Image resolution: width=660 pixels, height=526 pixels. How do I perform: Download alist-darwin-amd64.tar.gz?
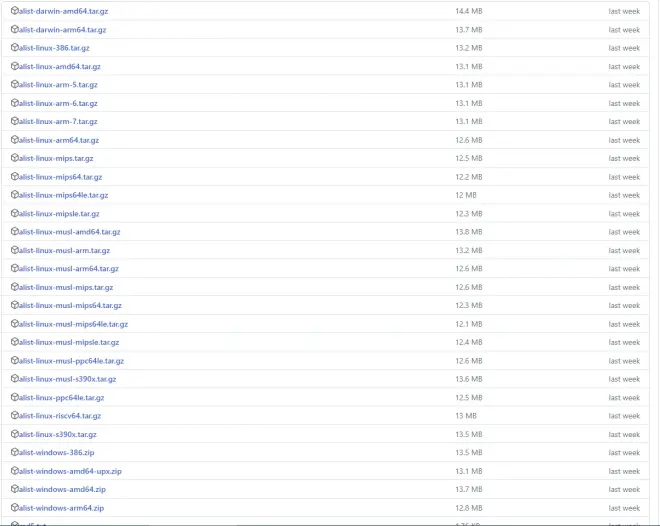pos(63,11)
